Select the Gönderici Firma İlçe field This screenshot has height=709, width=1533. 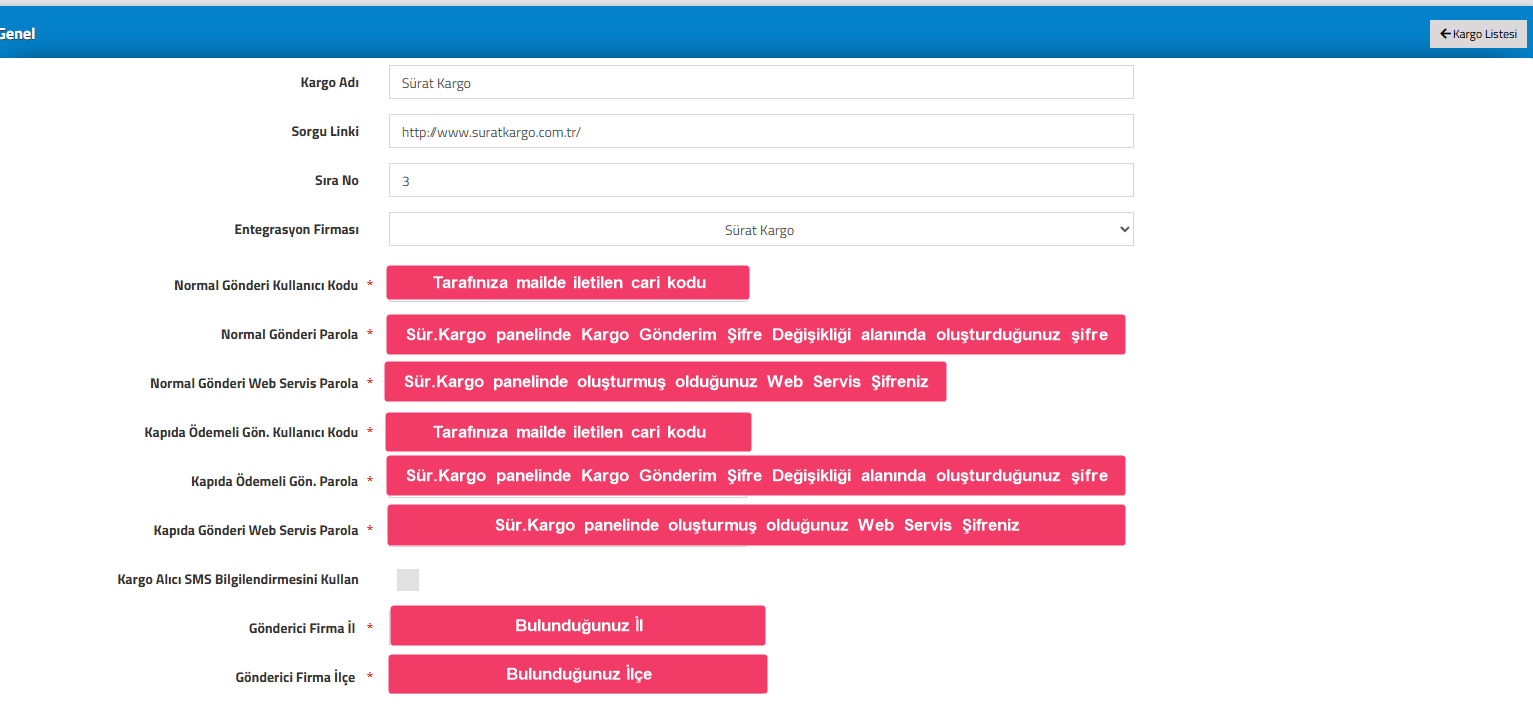tap(577, 674)
